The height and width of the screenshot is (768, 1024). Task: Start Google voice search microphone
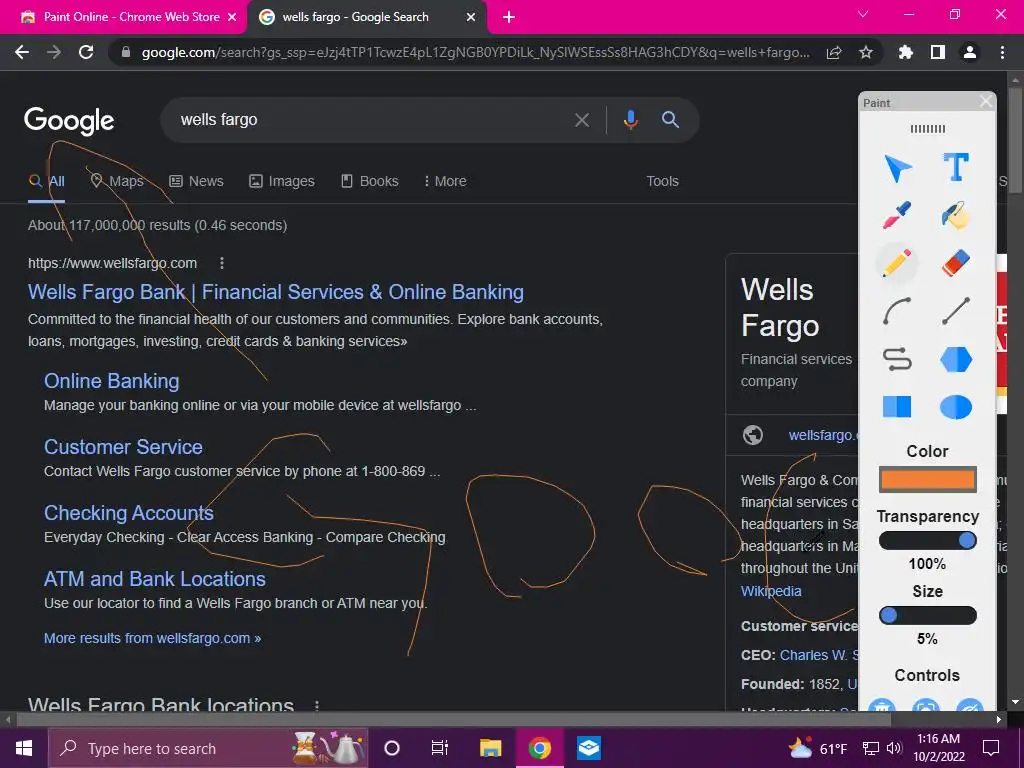(631, 120)
